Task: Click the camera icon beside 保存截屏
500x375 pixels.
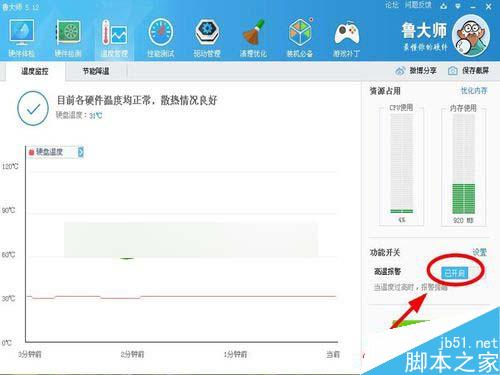Action: tap(453, 71)
